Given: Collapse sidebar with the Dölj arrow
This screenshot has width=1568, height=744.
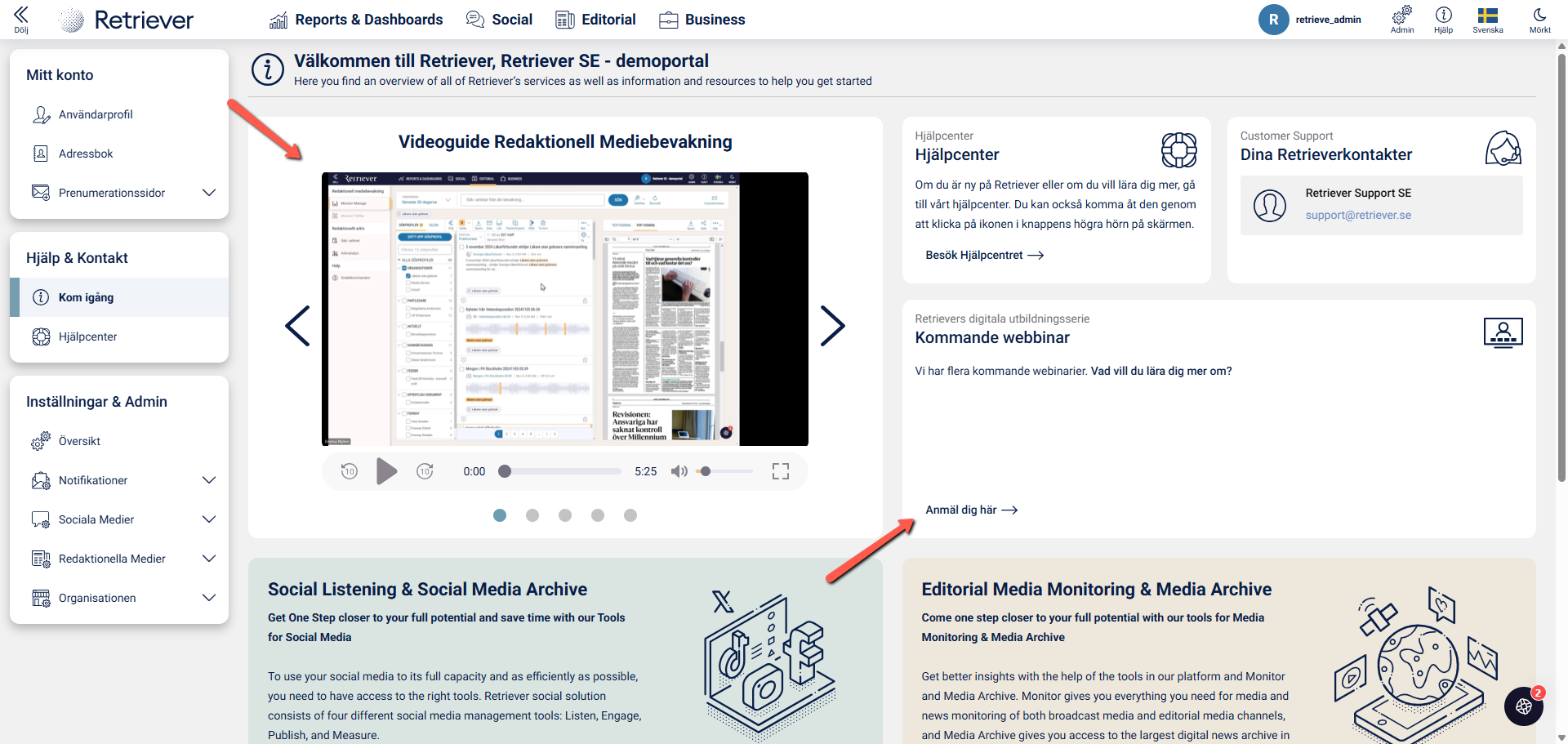Looking at the screenshot, I should (x=21, y=19).
